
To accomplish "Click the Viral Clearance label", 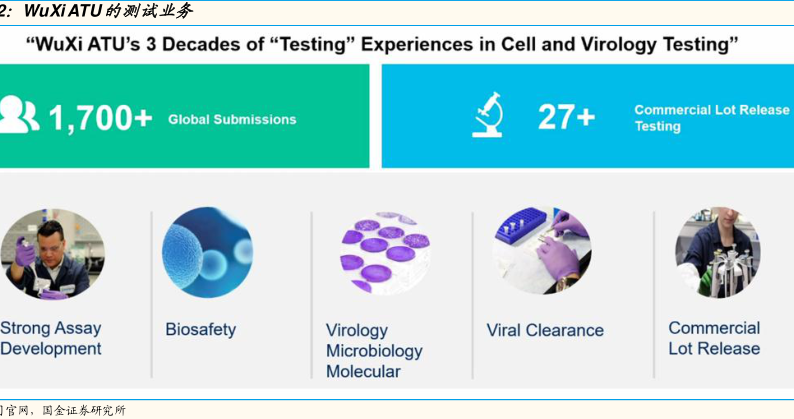I will click(x=545, y=330).
